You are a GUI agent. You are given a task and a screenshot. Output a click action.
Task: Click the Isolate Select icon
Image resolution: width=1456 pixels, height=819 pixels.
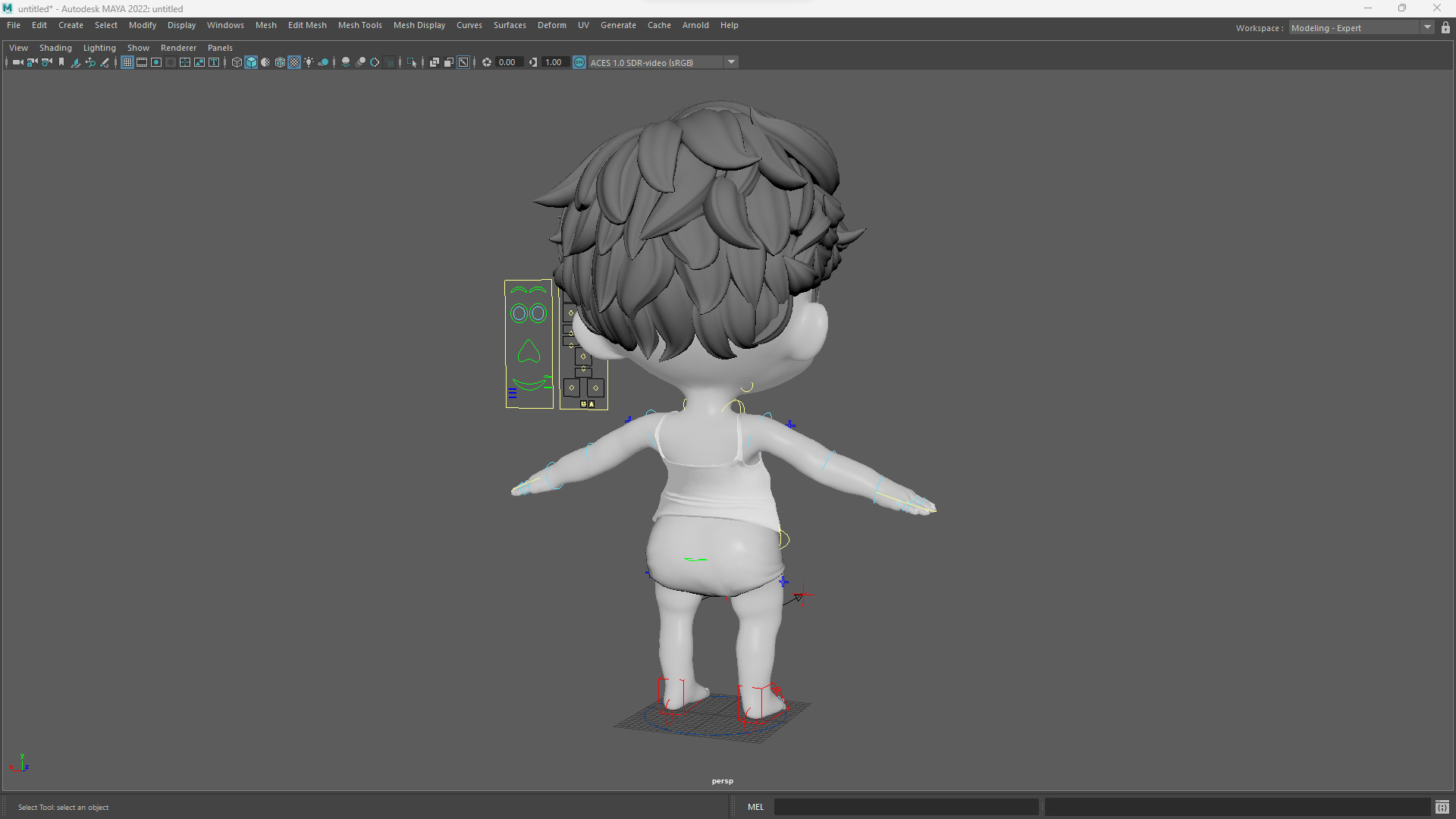pos(412,62)
